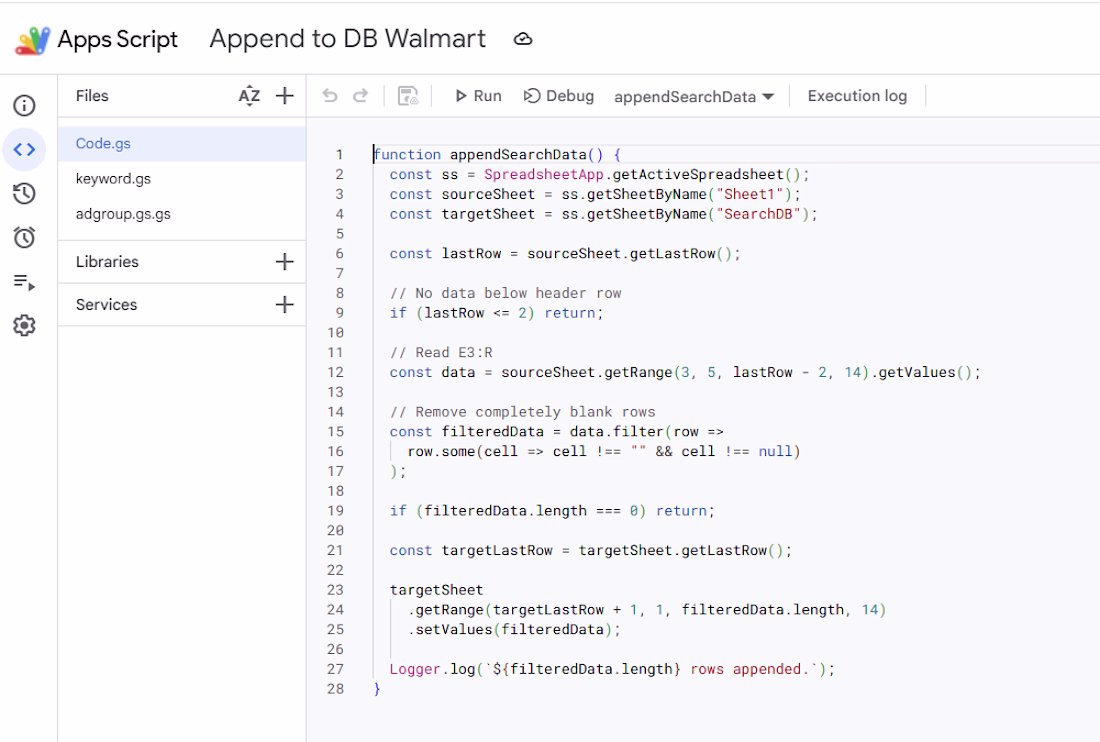Start Debug on the selected function

coord(559,96)
